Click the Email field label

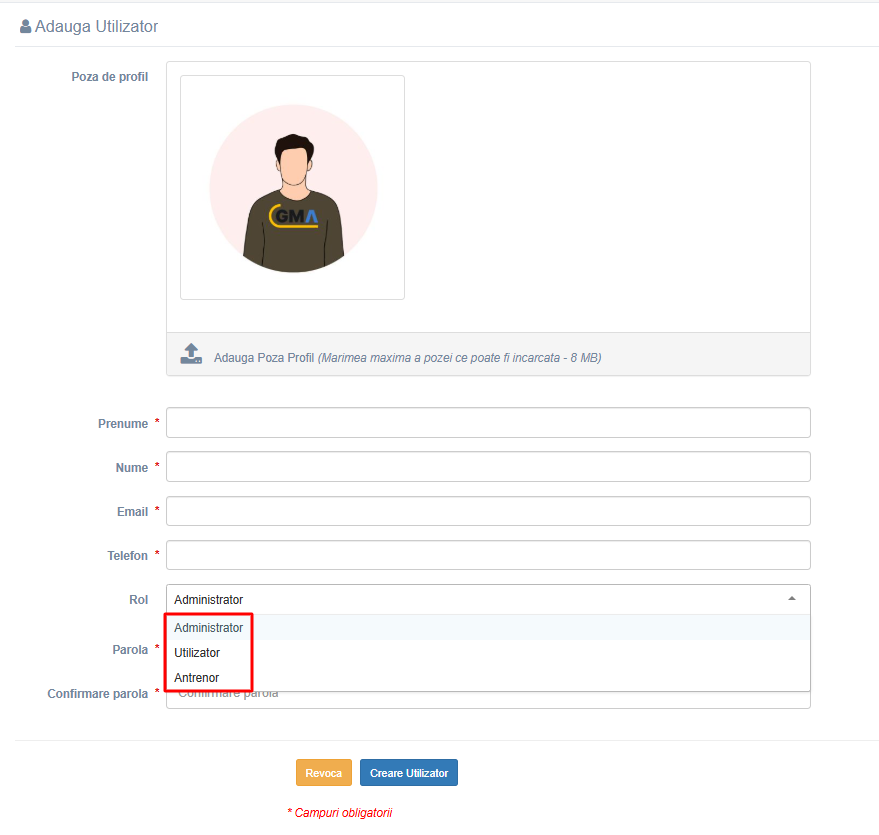[x=132, y=512]
